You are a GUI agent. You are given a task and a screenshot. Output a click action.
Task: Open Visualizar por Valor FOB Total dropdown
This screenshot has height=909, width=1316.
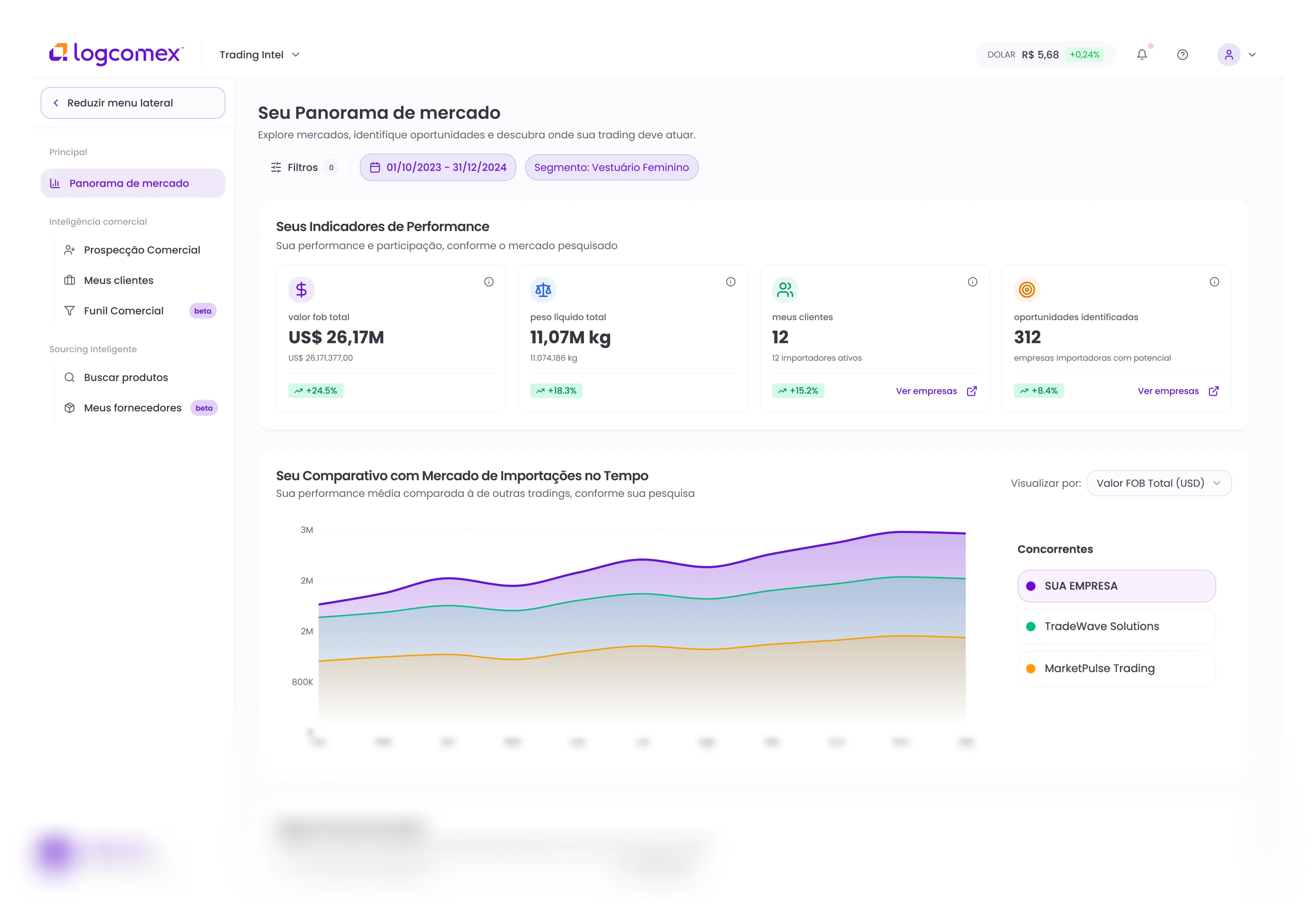pos(1158,483)
